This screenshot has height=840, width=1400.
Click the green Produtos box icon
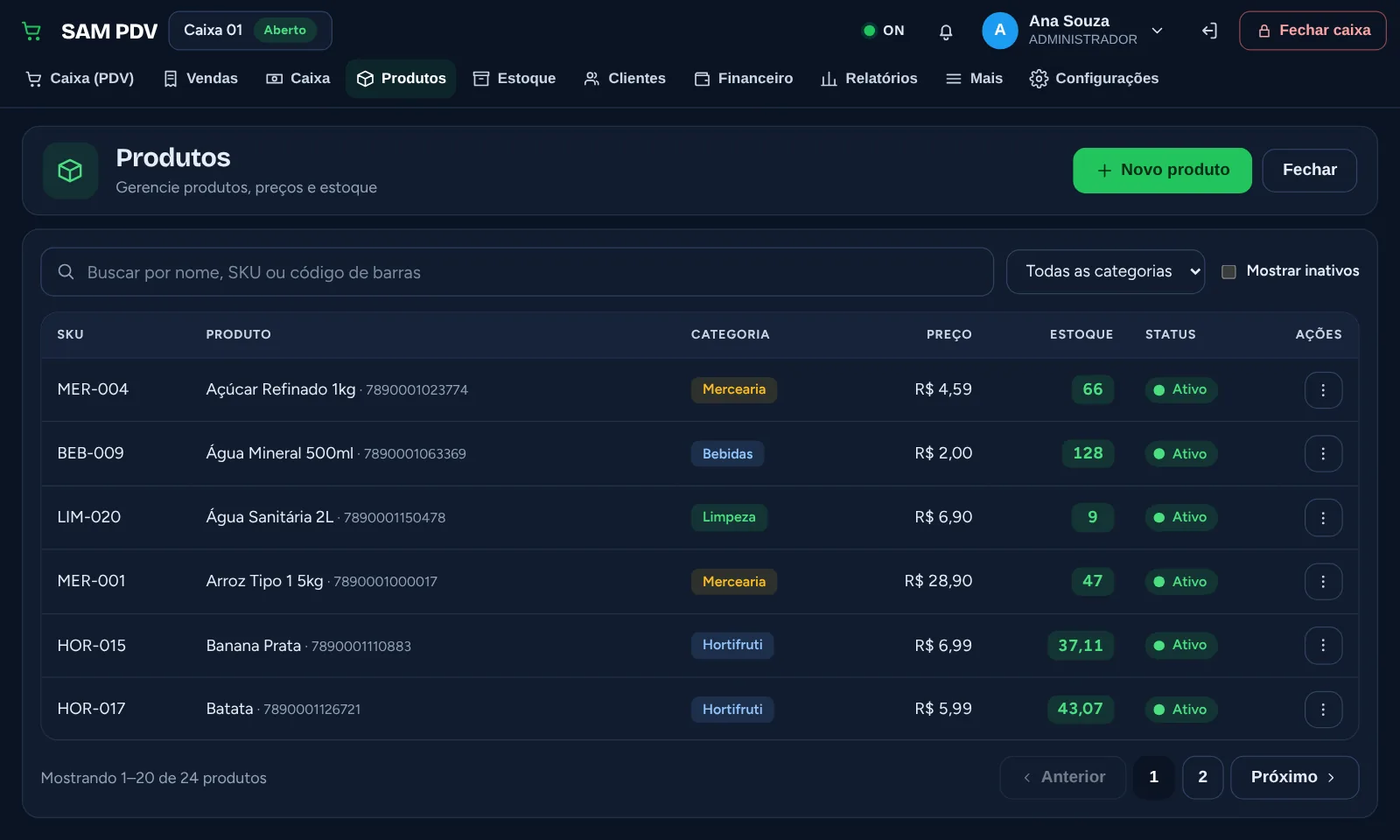coord(70,171)
